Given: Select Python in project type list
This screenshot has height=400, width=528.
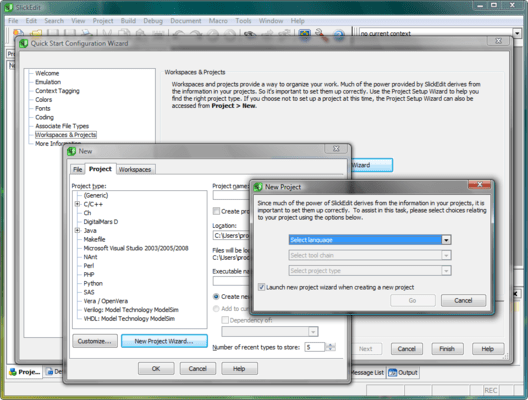Looking at the screenshot, I should coord(93,283).
